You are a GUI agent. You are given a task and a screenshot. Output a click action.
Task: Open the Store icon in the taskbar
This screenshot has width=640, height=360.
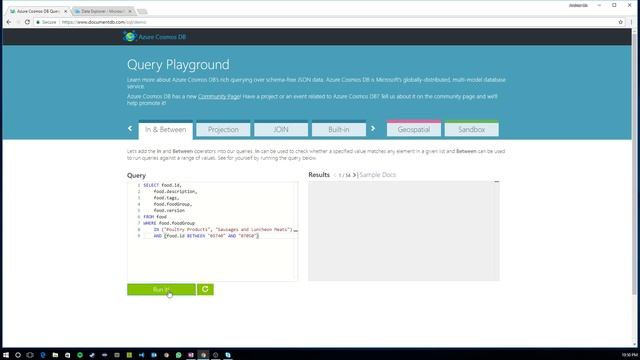pos(67,355)
